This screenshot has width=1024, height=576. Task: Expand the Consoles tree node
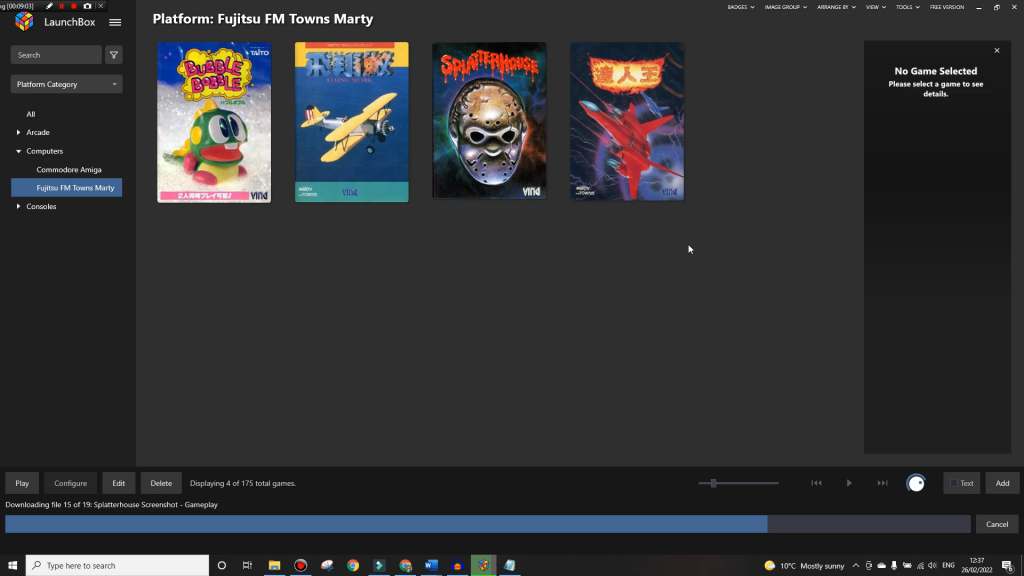click(x=18, y=206)
